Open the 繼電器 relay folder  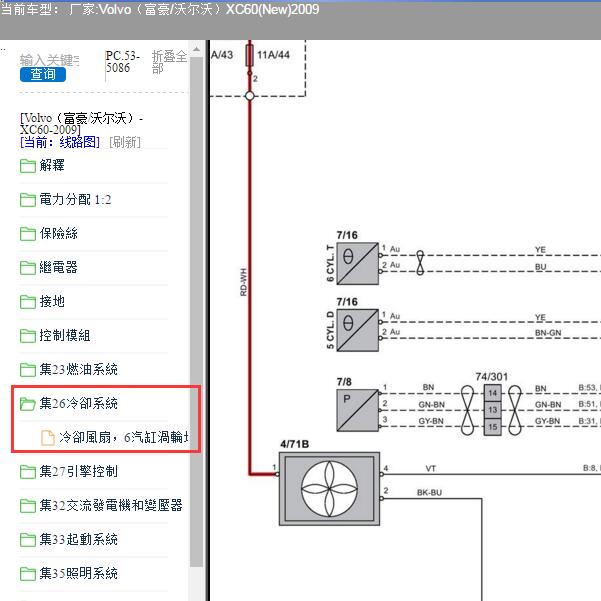click(x=58, y=267)
